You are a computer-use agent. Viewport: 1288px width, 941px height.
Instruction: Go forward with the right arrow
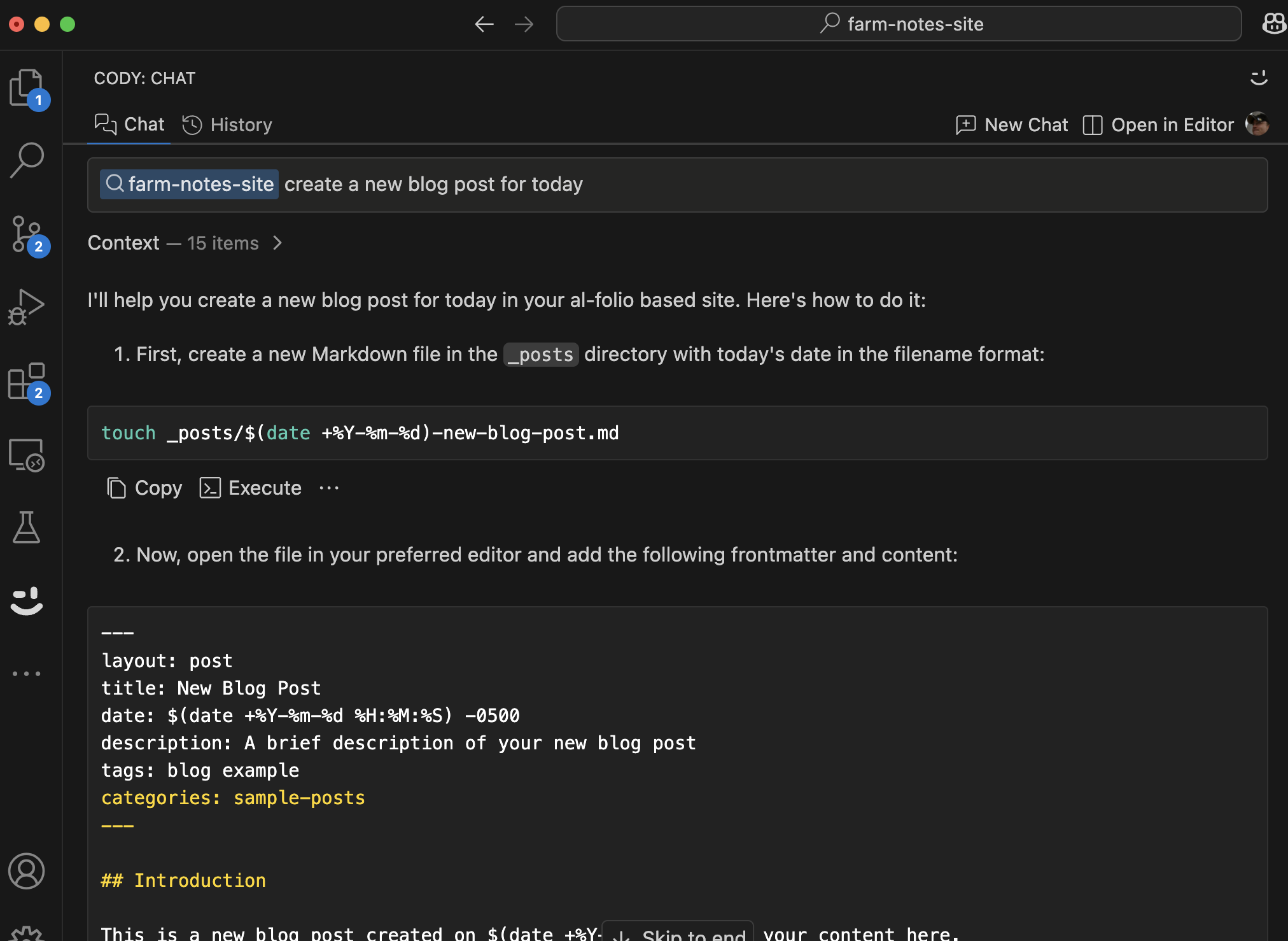tap(524, 24)
